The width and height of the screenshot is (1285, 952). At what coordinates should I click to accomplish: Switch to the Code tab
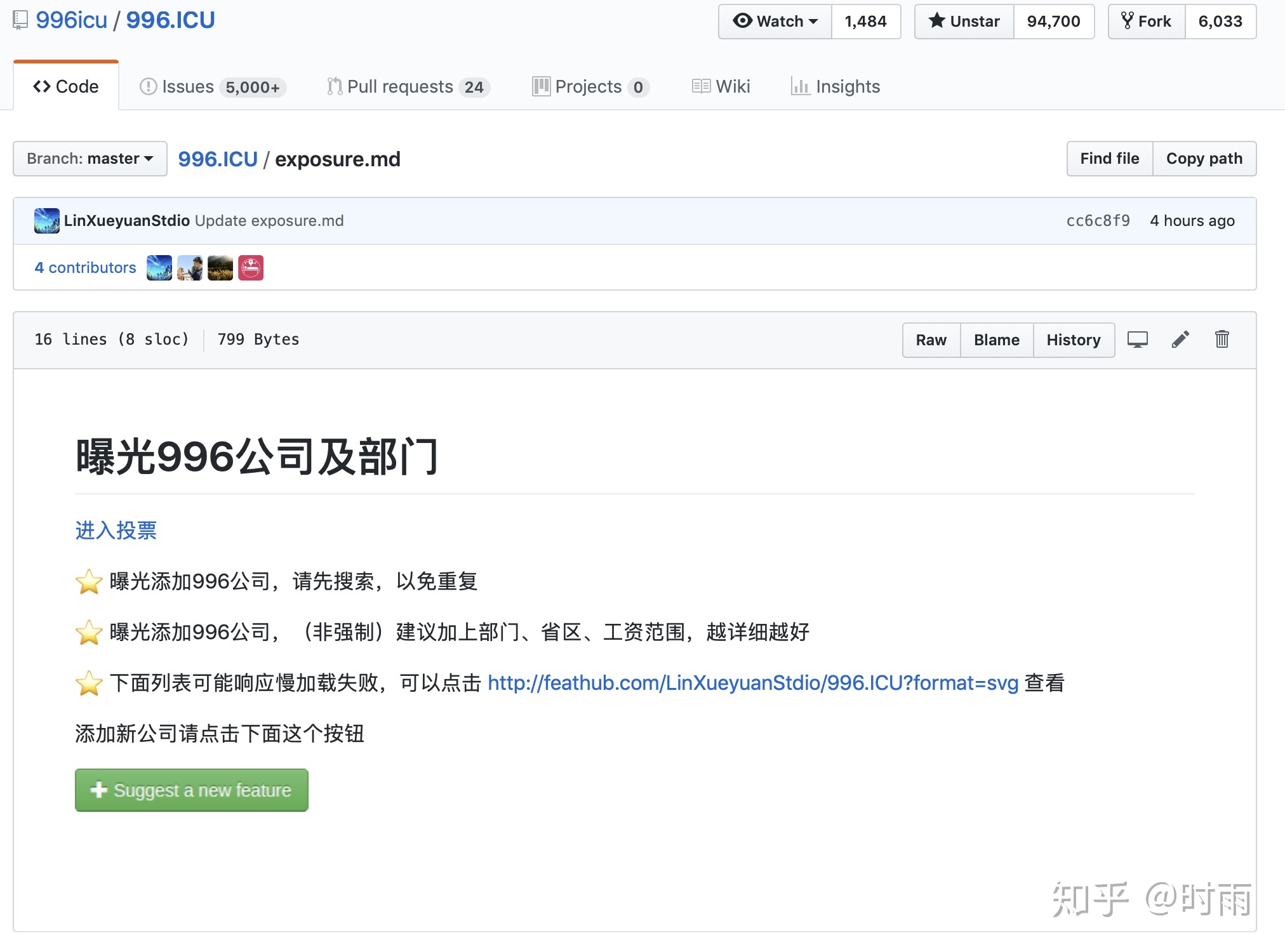point(66,86)
